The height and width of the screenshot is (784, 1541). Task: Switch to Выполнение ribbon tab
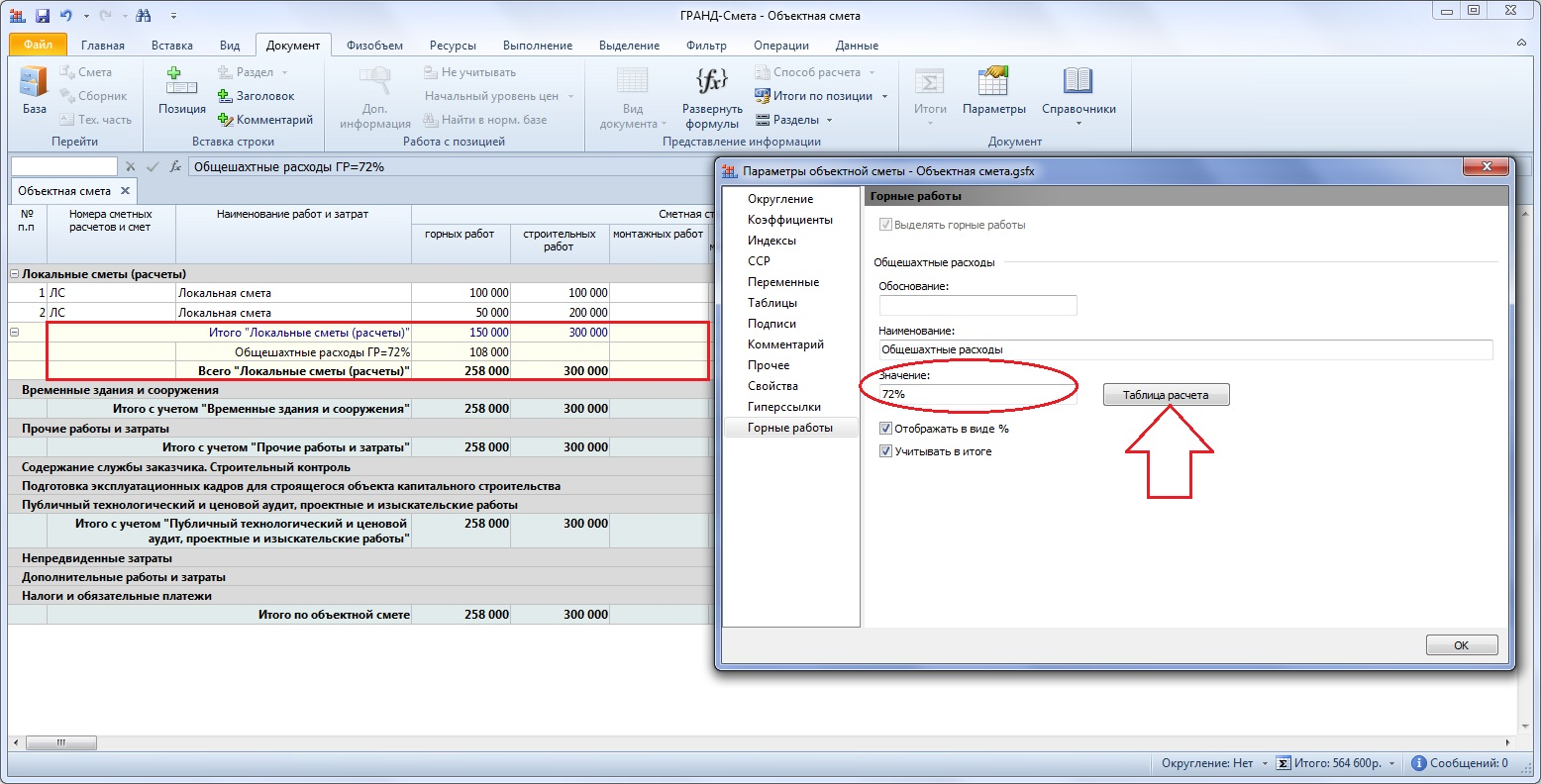pos(538,46)
